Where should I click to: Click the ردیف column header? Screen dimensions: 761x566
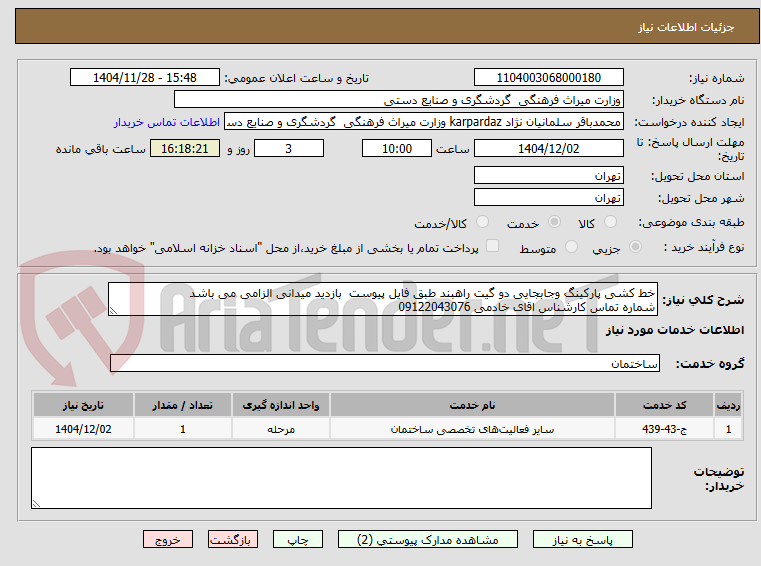[728, 405]
